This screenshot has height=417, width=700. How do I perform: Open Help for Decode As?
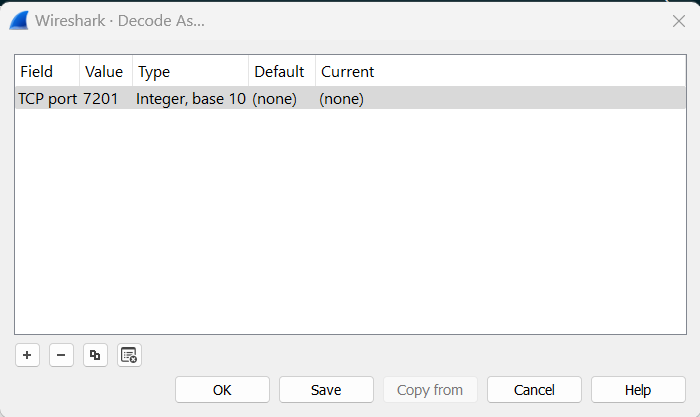click(638, 390)
